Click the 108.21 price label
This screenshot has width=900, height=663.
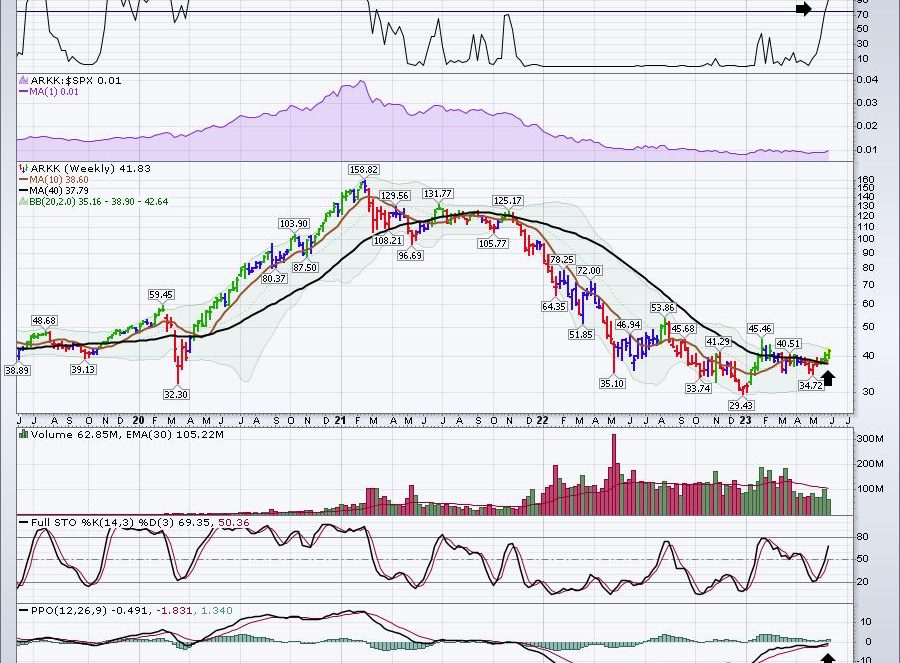[x=388, y=241]
